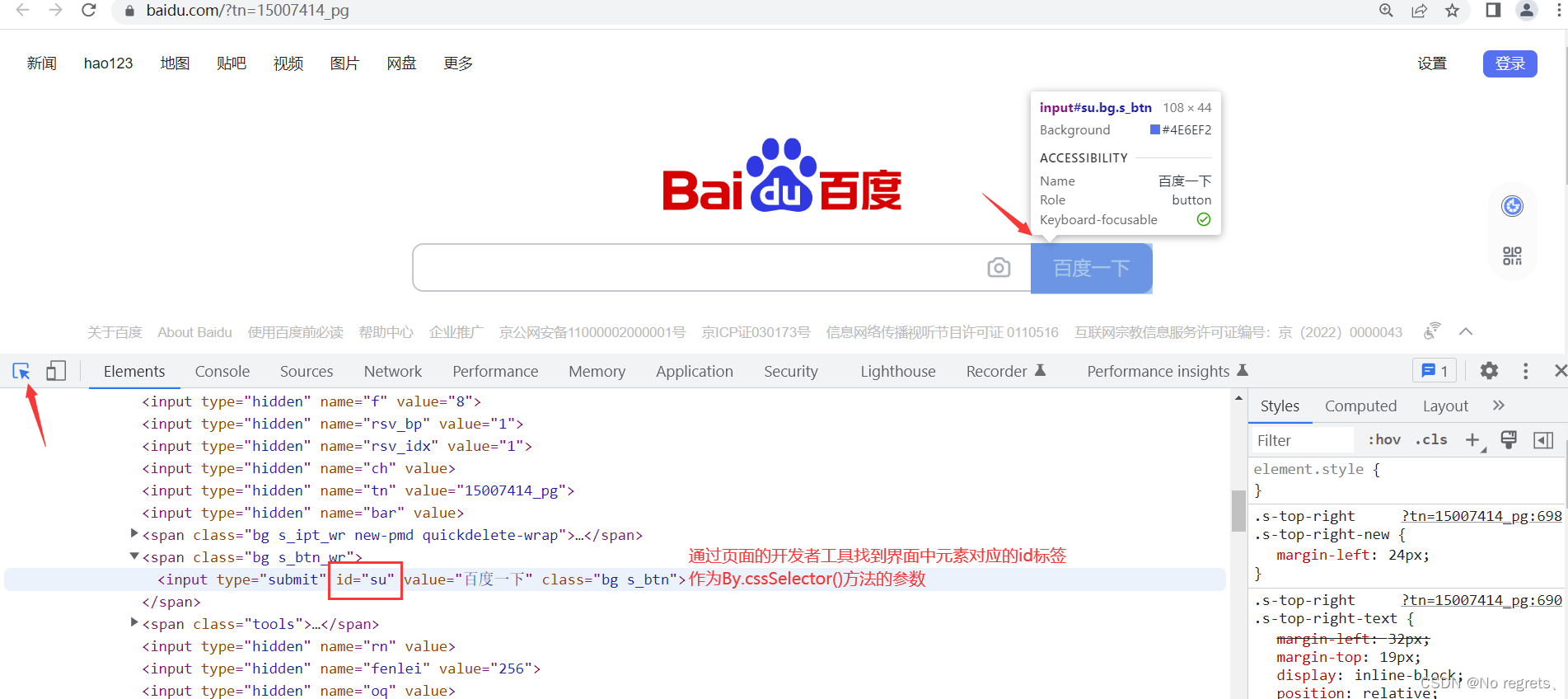Click the #4E6EF2 background color swatch
The image size is (1568, 699).
[1155, 129]
